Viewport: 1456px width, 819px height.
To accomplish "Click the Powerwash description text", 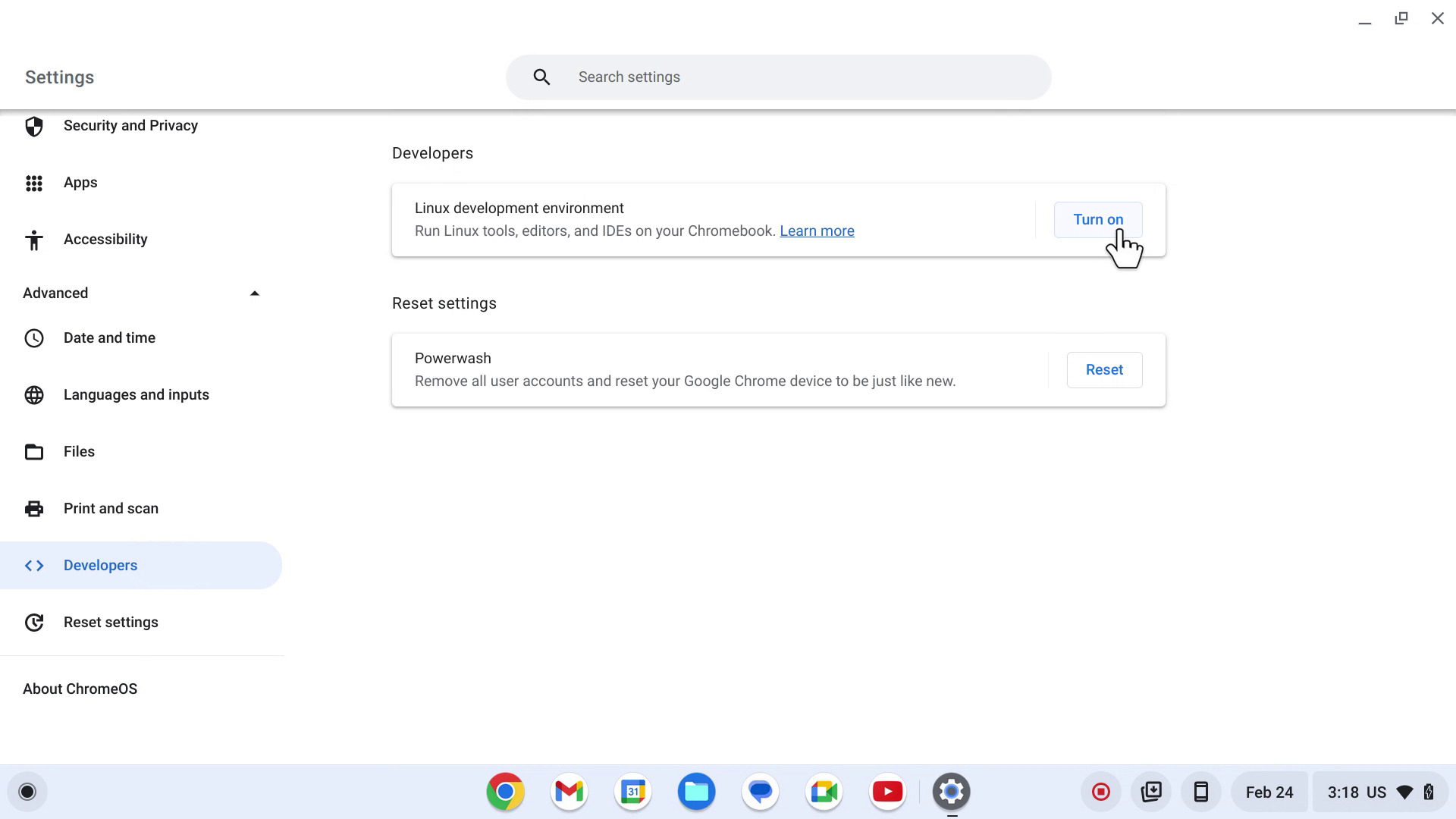I will coord(685,381).
